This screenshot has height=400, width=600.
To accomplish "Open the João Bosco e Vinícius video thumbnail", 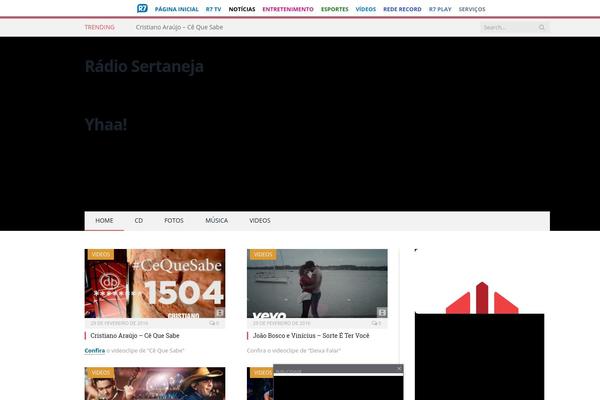I will point(317,284).
